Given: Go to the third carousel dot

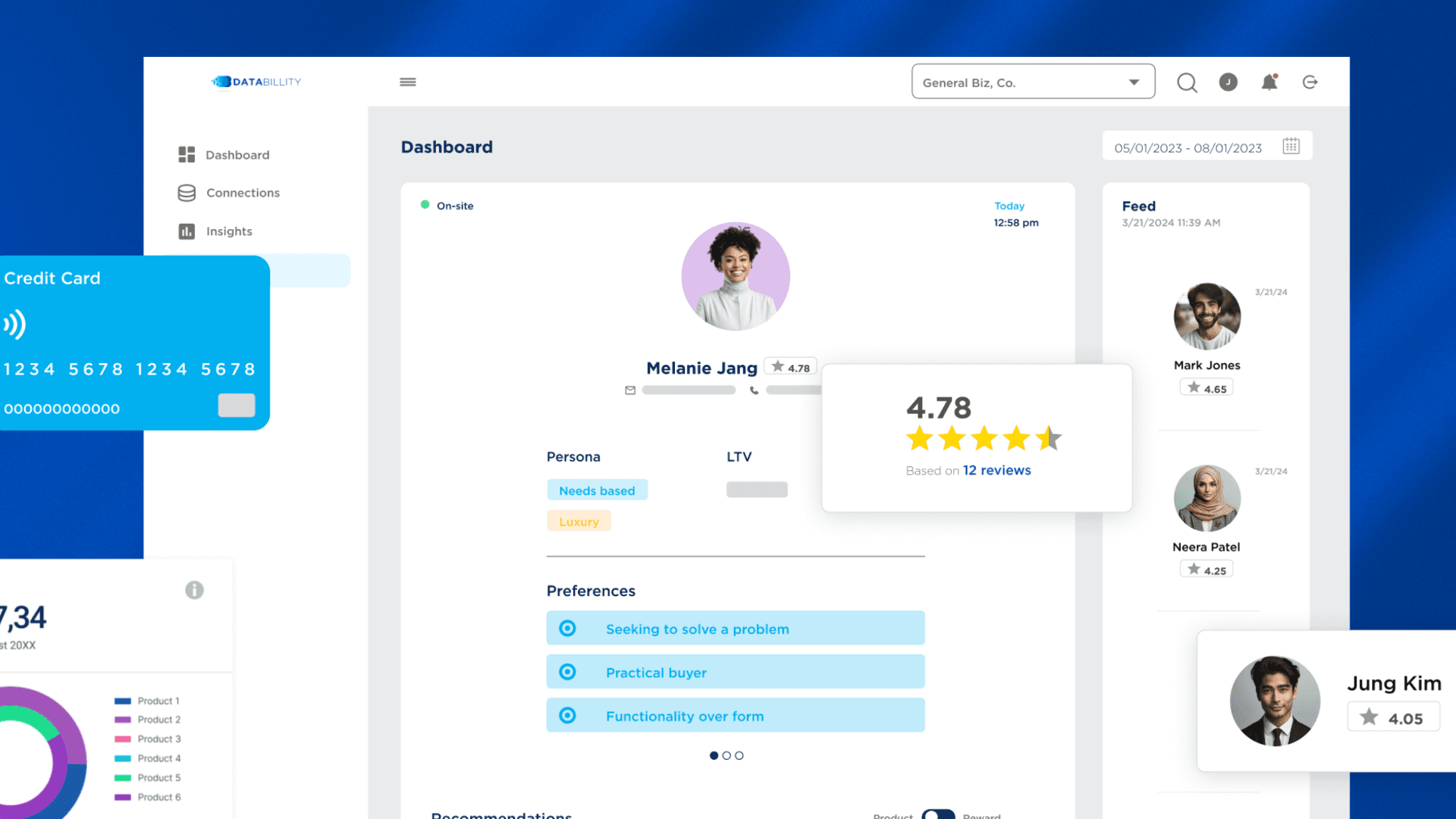Looking at the screenshot, I should (x=739, y=755).
